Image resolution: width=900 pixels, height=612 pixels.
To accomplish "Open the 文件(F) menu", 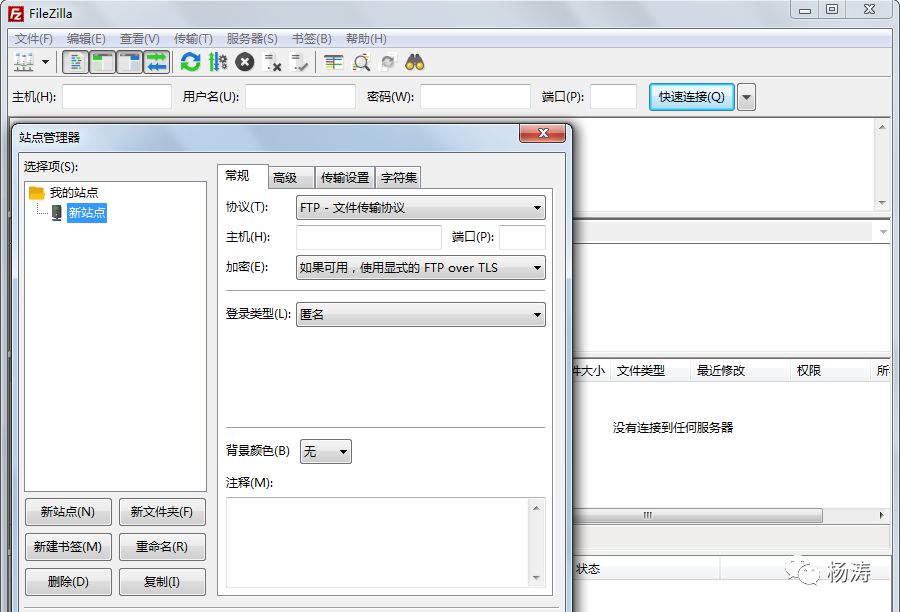I will click(33, 38).
